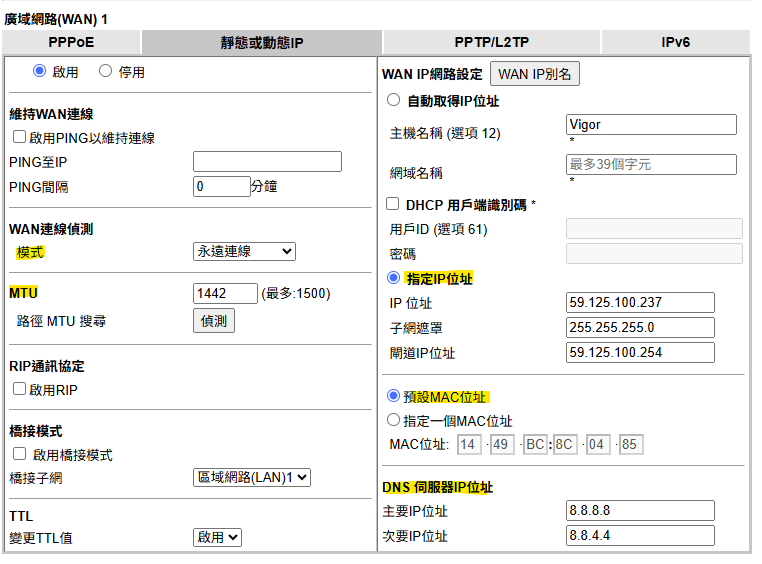Open the TTL 啟用 dropdown
This screenshot has height=564, width=762.
[217, 537]
